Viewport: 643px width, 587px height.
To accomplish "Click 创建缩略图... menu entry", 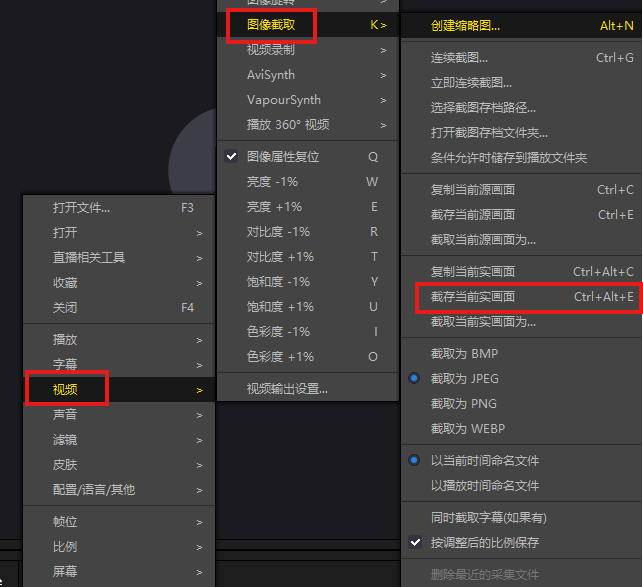I will (521, 26).
